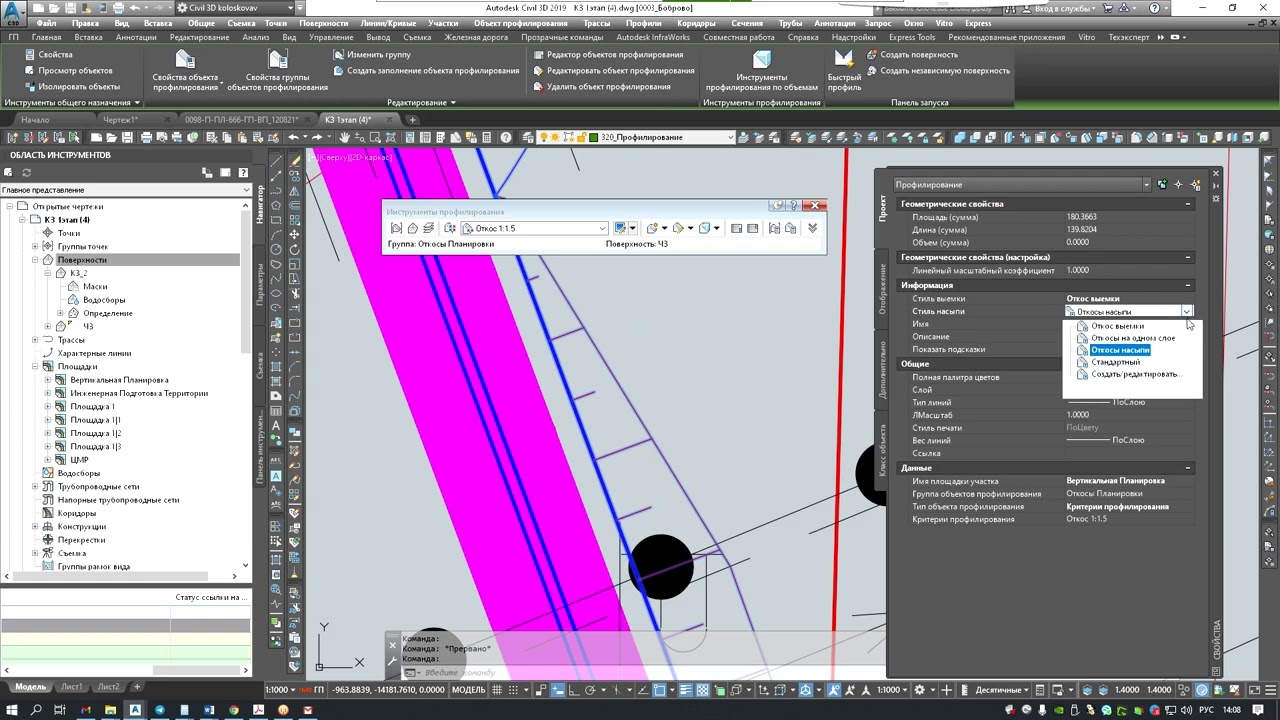Expand the Площадки tree node
Screen dimensions: 1280x720
click(35, 367)
